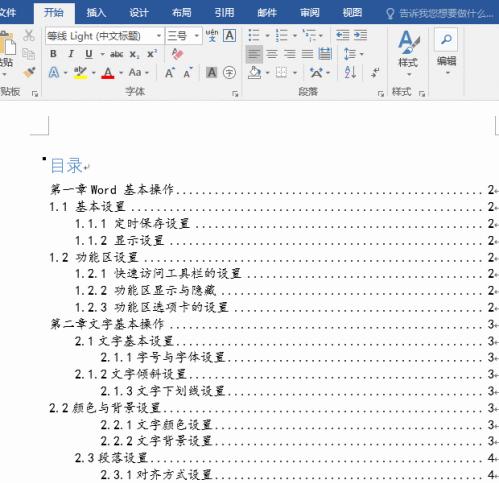499x483 pixels.
Task: Expand the Line Spacing dropdown arrow
Action: pyautogui.click(x=362, y=54)
